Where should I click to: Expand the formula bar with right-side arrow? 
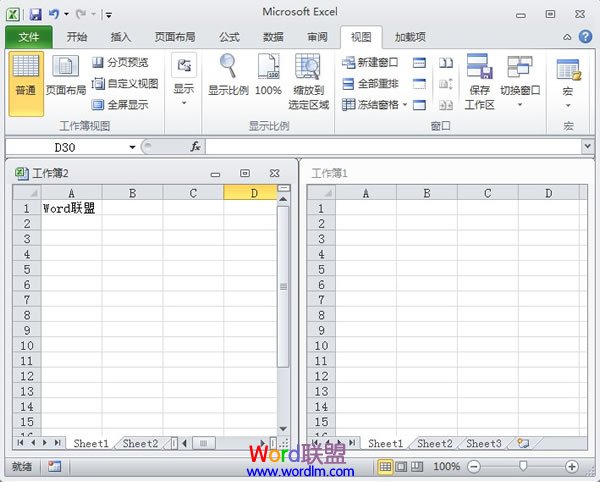(x=587, y=146)
